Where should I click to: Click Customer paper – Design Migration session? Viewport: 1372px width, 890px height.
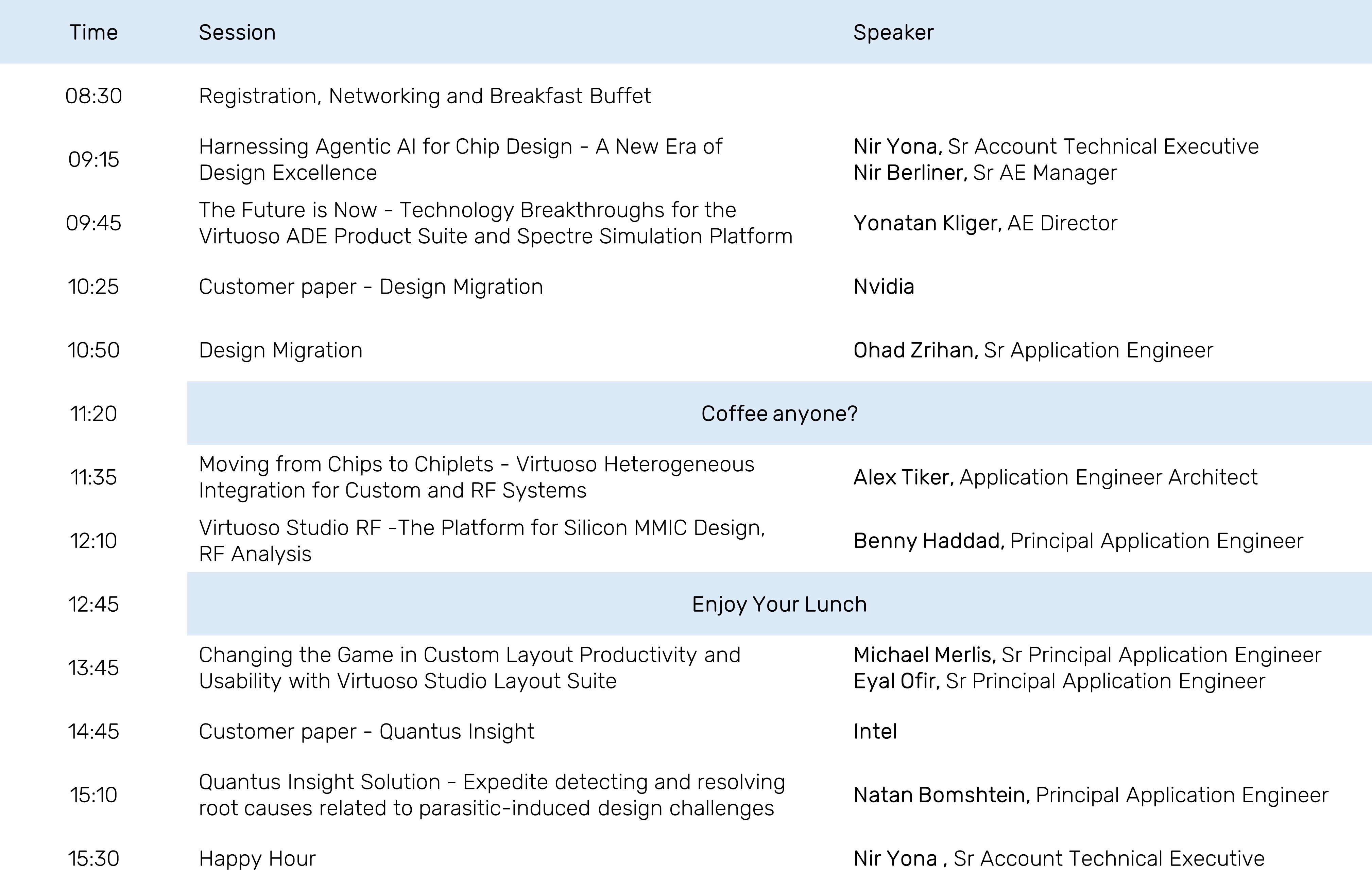pyautogui.click(x=371, y=287)
